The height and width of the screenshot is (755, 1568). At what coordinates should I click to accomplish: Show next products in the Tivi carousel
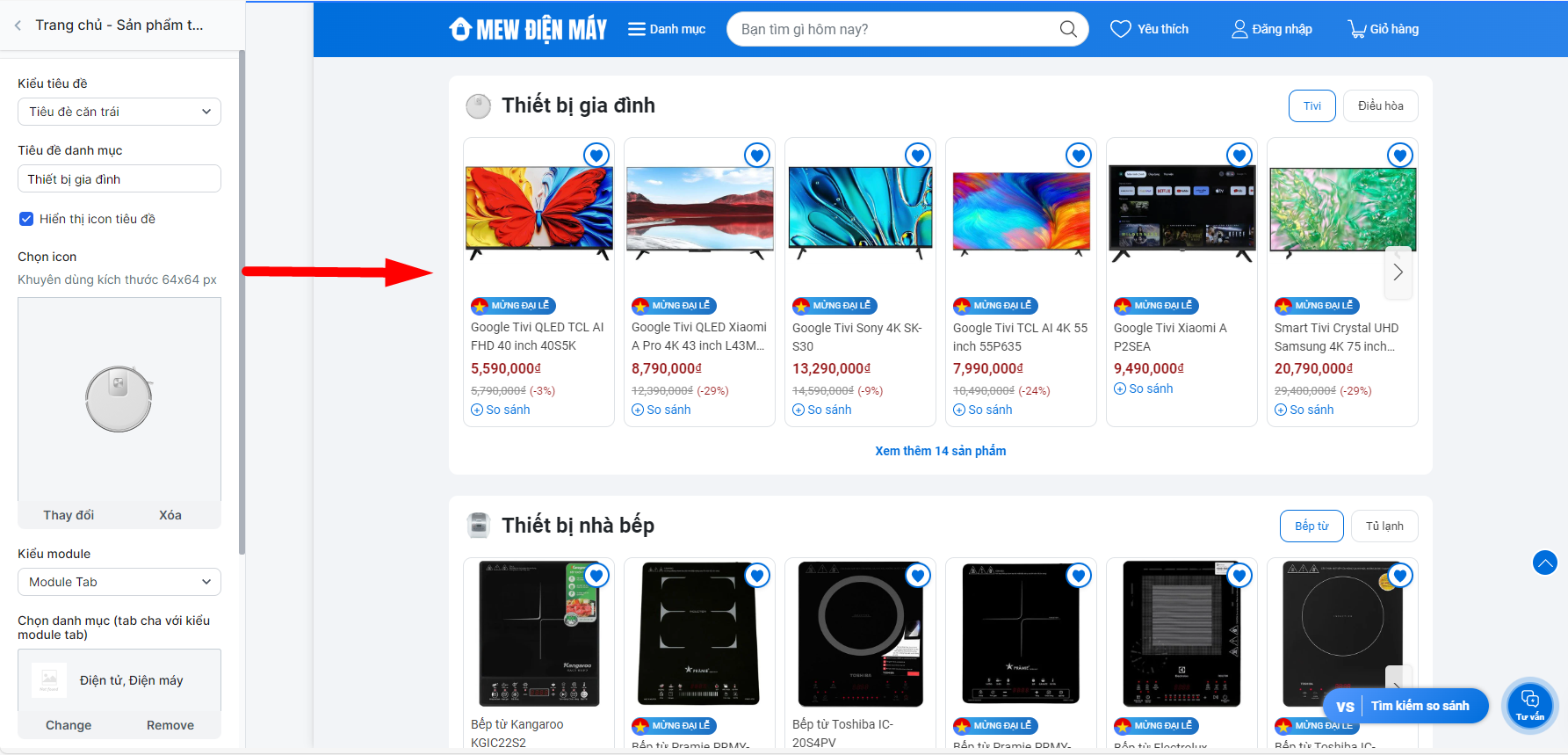1398,272
